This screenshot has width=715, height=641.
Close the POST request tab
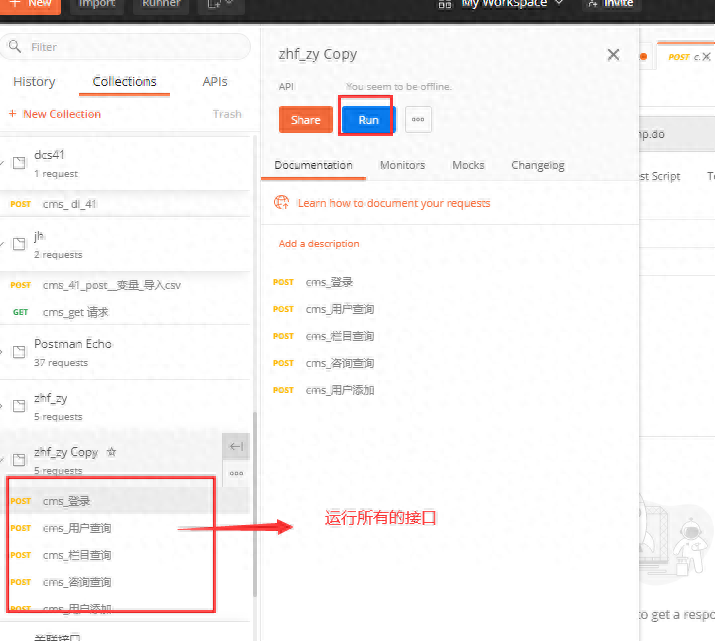[x=706, y=57]
